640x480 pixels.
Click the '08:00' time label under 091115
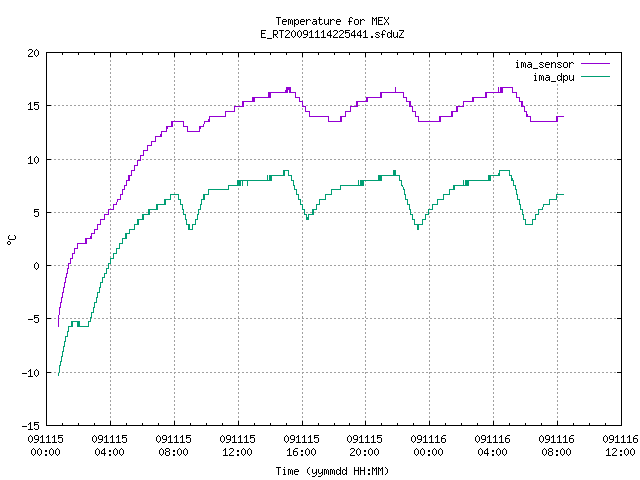point(173,452)
